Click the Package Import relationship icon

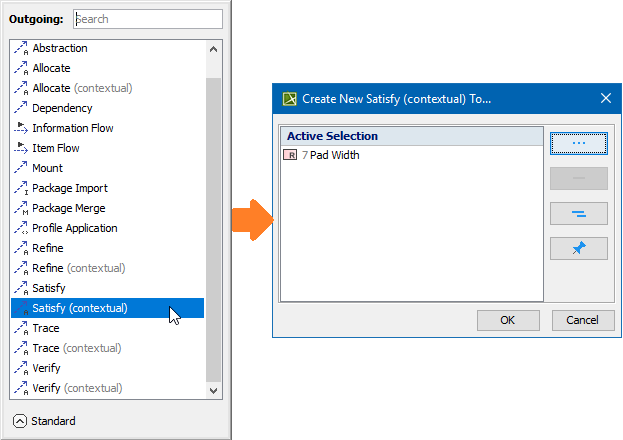(x=21, y=188)
